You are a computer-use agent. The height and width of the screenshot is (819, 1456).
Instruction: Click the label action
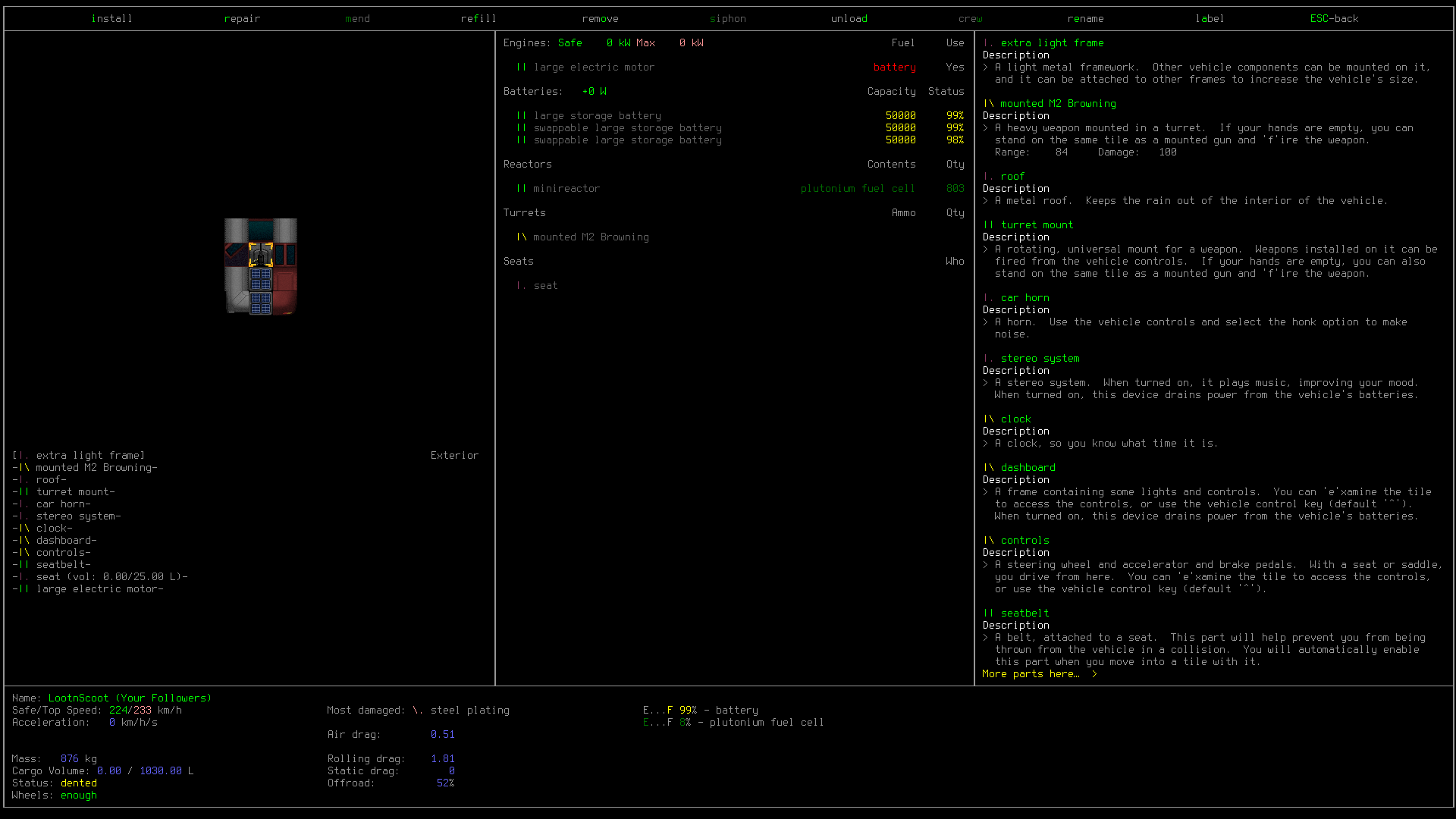tap(1210, 19)
